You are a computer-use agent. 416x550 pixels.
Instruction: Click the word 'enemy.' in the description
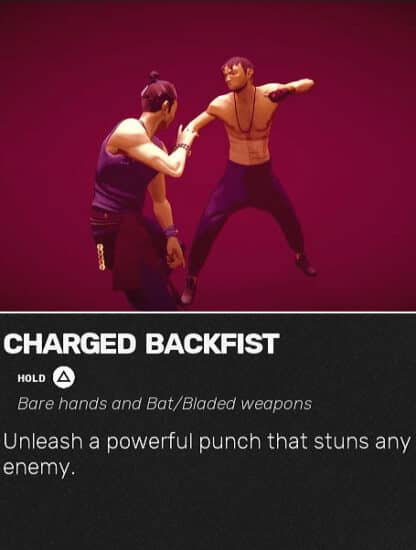coord(39,468)
